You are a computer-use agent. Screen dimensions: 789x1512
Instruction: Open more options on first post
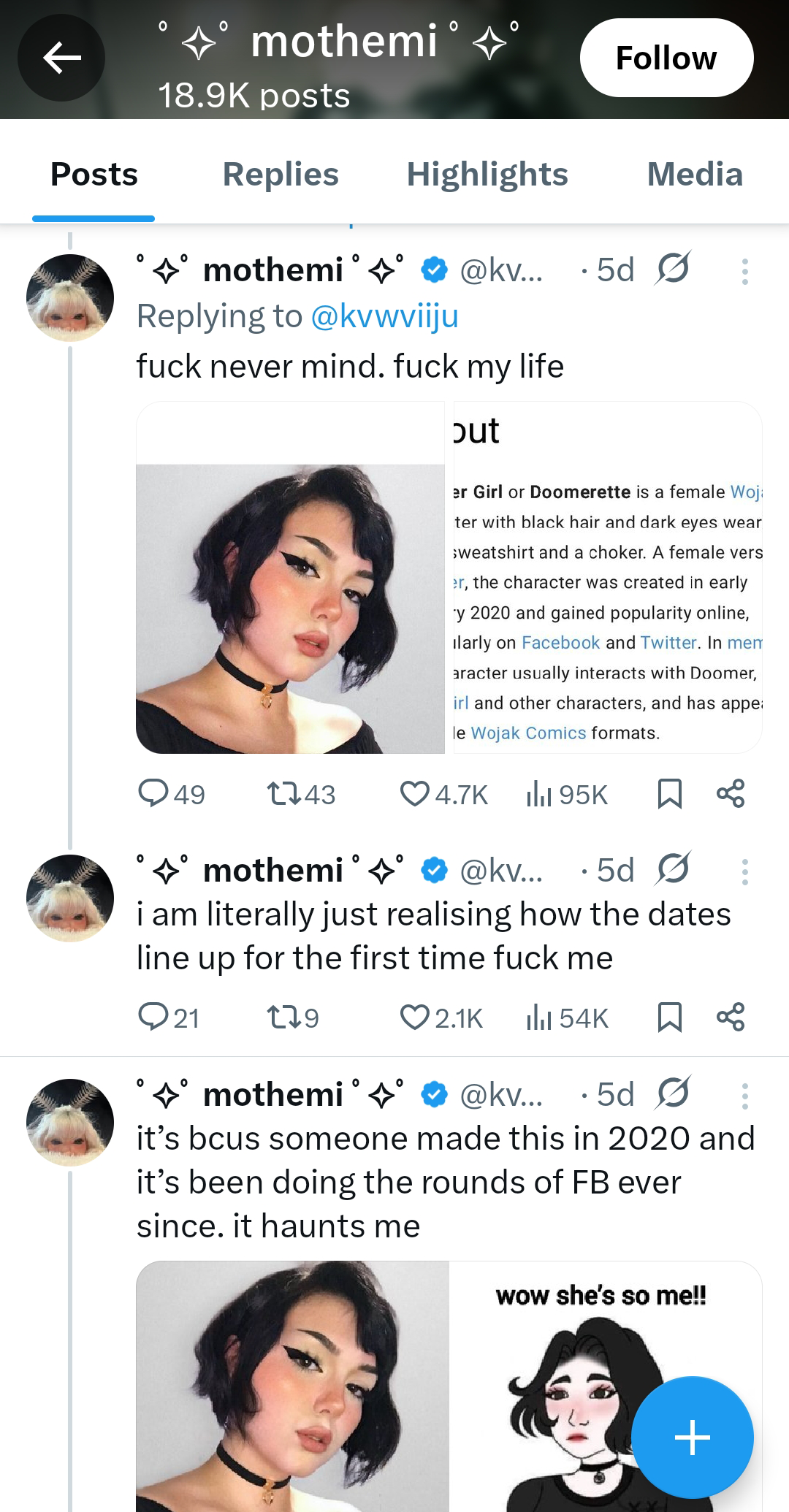[x=744, y=271]
